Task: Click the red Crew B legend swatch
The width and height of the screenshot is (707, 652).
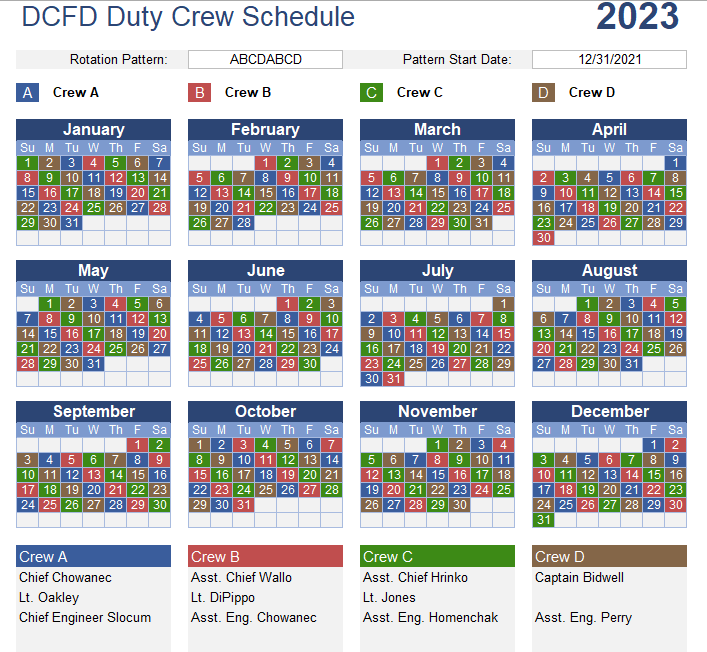Action: pyautogui.click(x=199, y=92)
